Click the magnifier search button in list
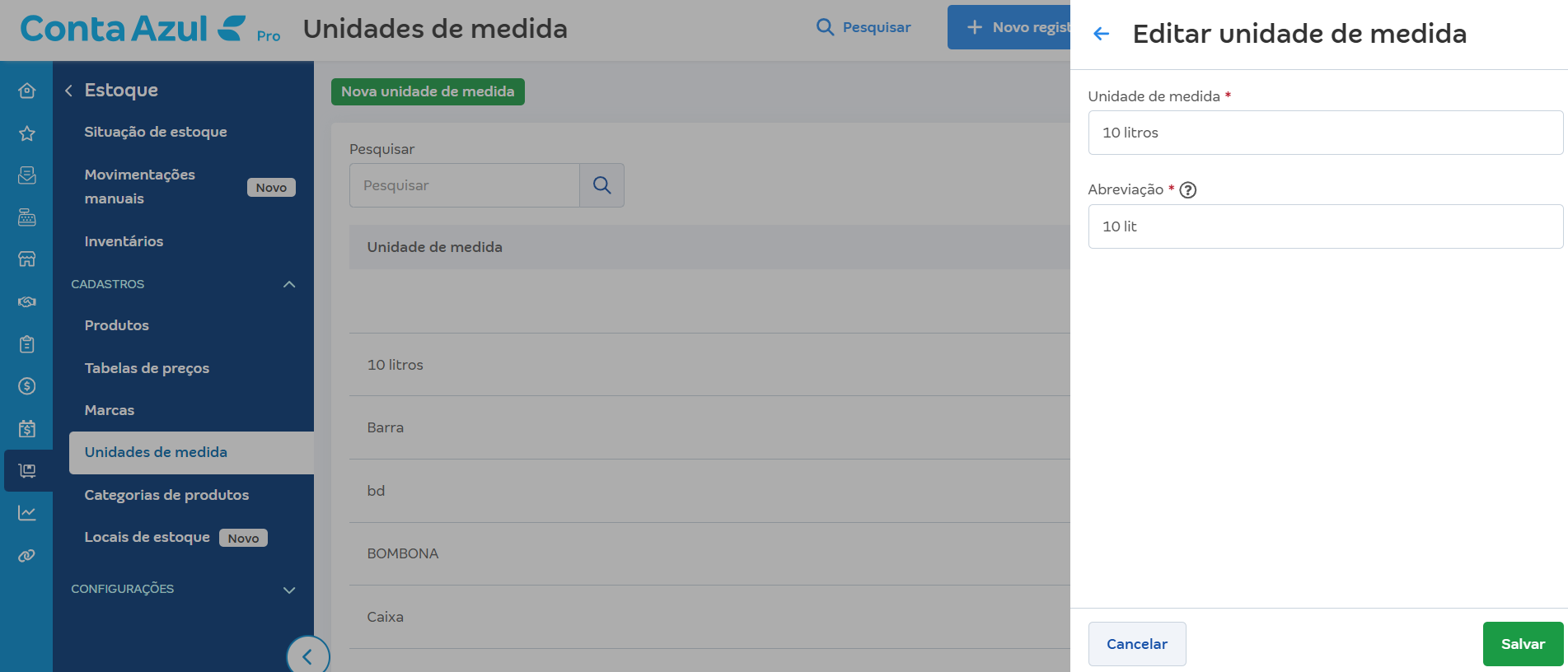1568x672 pixels. click(601, 185)
